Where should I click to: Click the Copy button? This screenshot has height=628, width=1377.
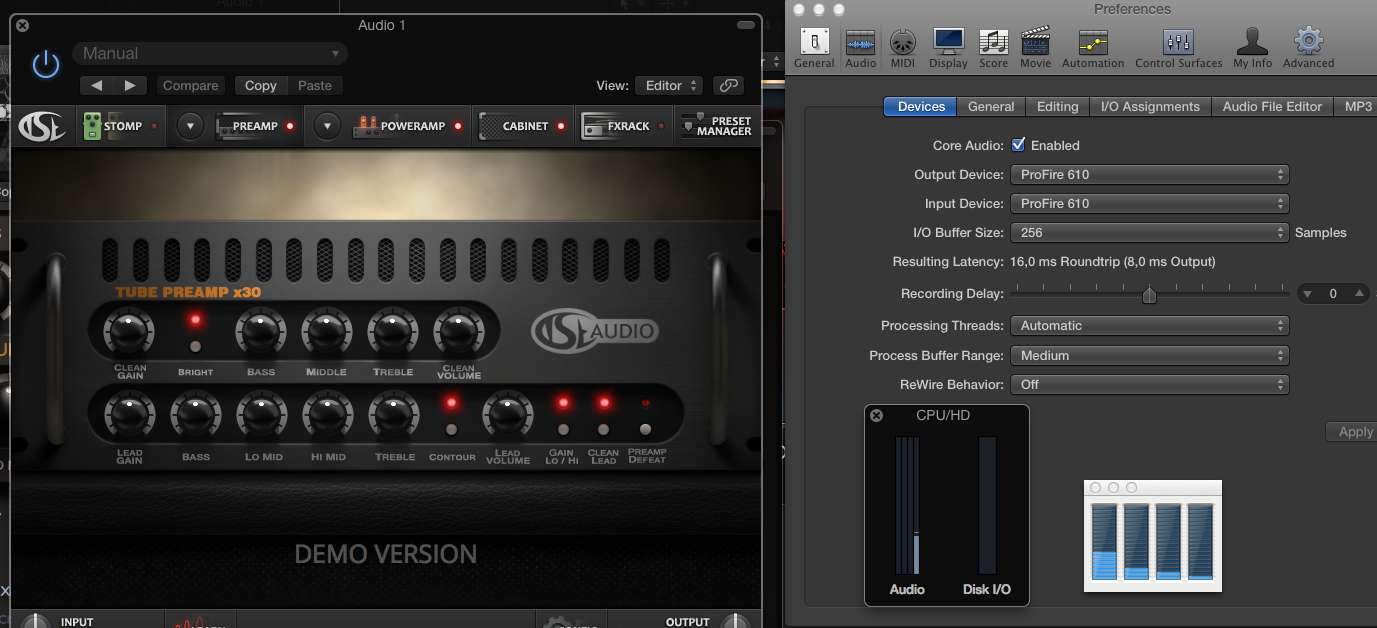pos(260,86)
